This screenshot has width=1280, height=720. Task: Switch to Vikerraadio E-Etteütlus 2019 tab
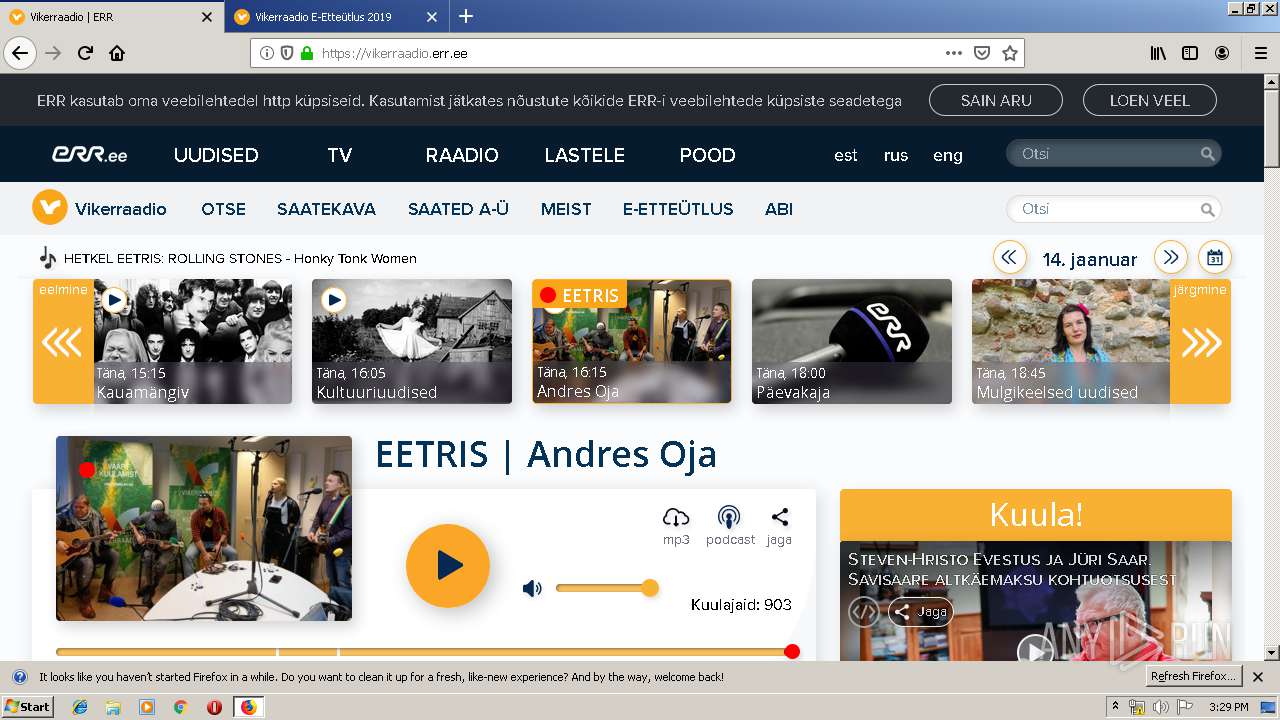pyautogui.click(x=335, y=17)
